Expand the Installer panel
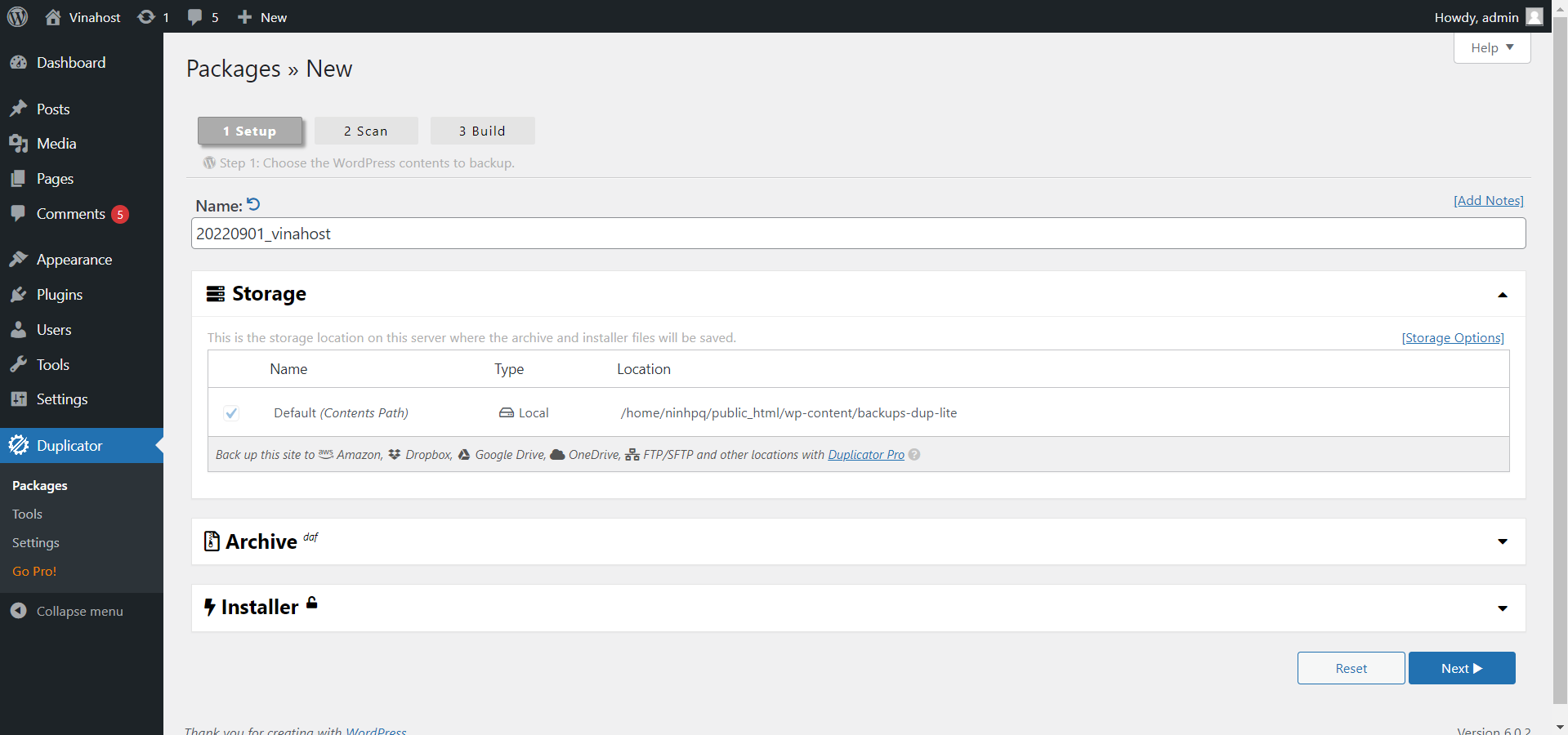The height and width of the screenshot is (735, 1568). point(1502,608)
